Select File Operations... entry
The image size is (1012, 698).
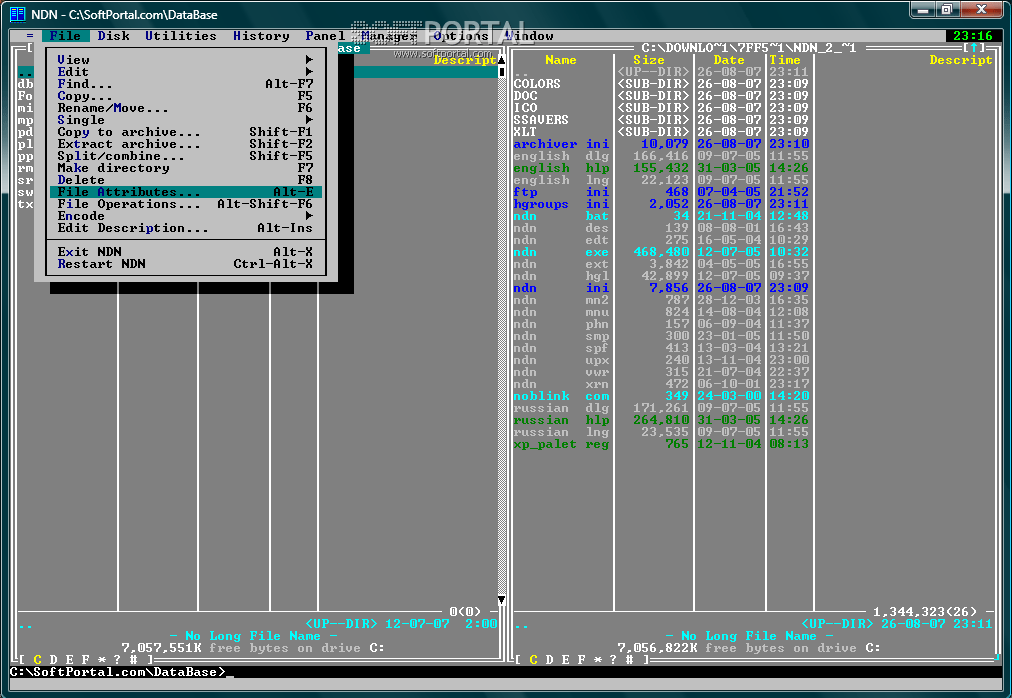[x=185, y=204]
